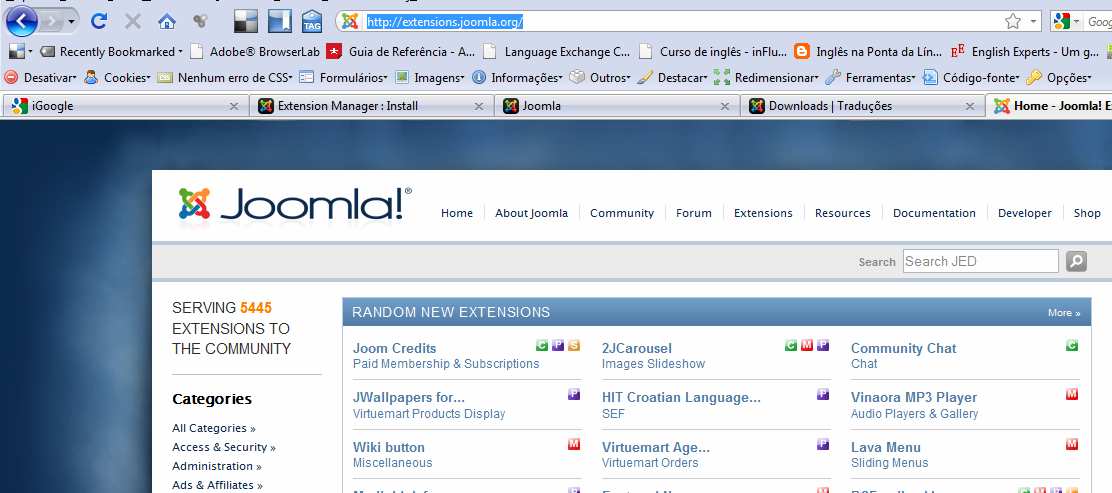Open the browser Home icon
The width and height of the screenshot is (1112, 493).
coord(167,21)
